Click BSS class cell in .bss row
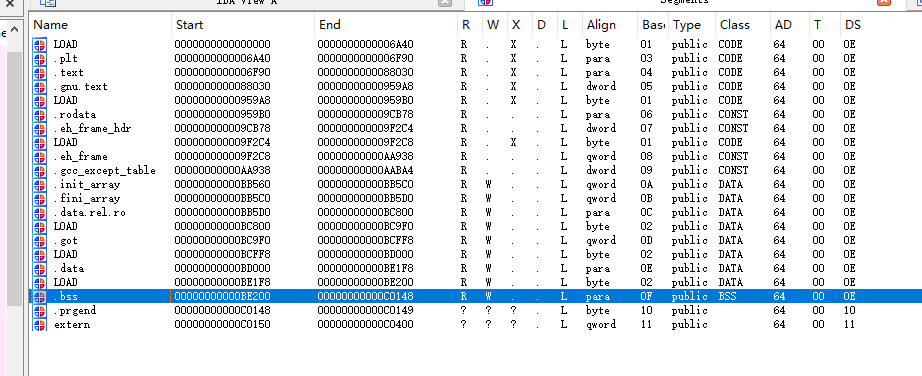The image size is (922, 376). (727, 296)
